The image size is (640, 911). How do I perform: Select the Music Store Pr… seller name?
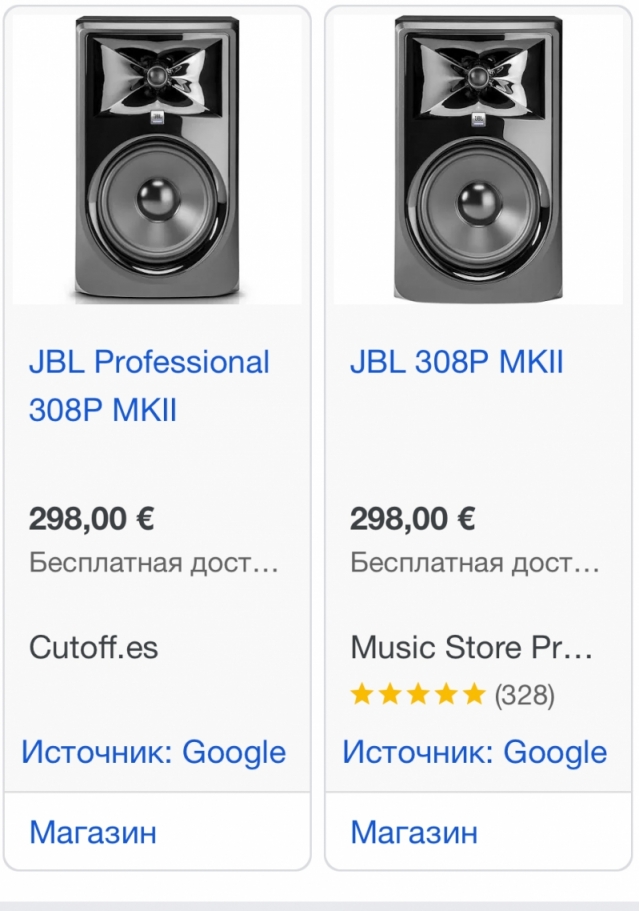[472, 647]
